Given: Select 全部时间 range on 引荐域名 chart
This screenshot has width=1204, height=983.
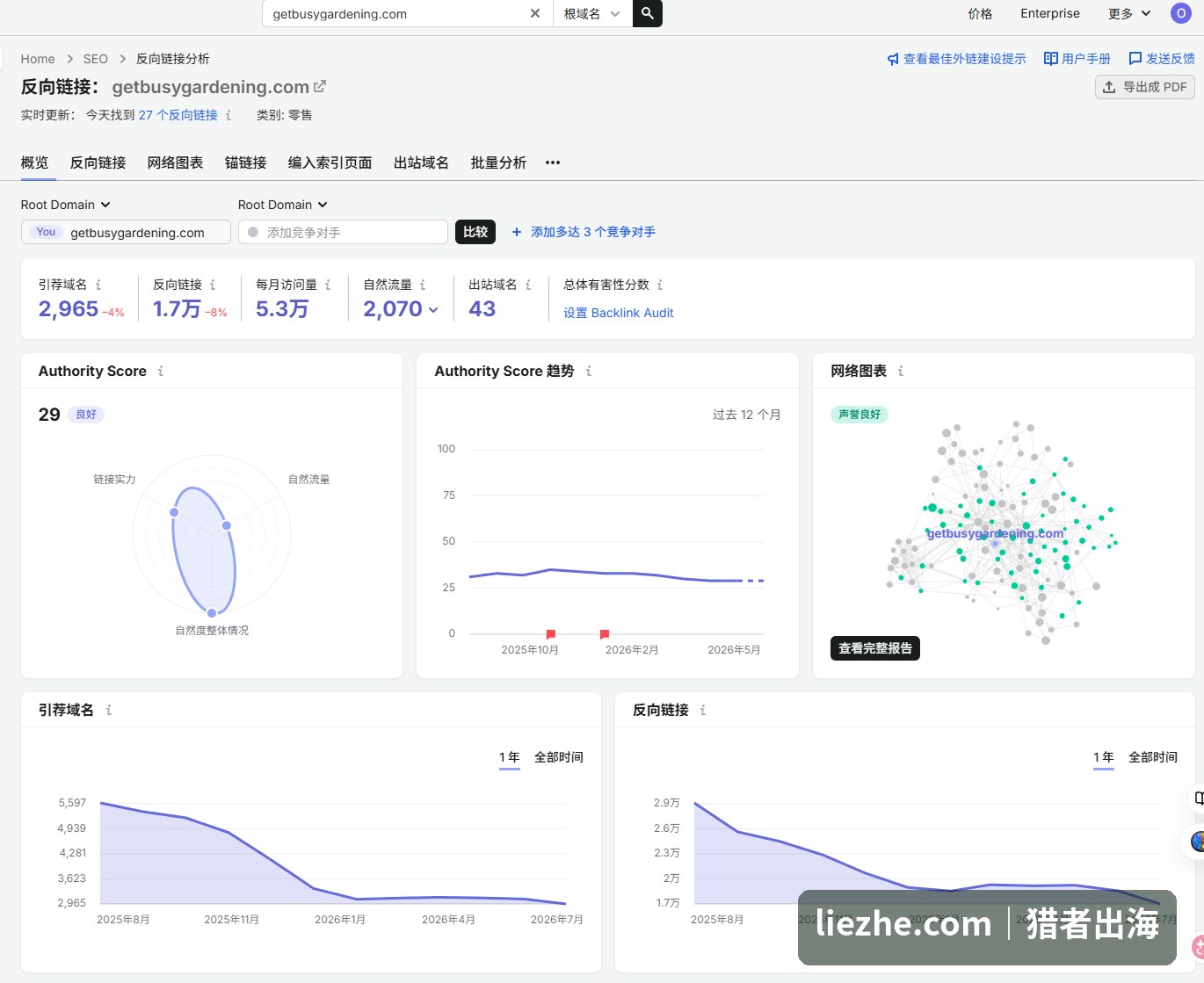Looking at the screenshot, I should click(559, 757).
